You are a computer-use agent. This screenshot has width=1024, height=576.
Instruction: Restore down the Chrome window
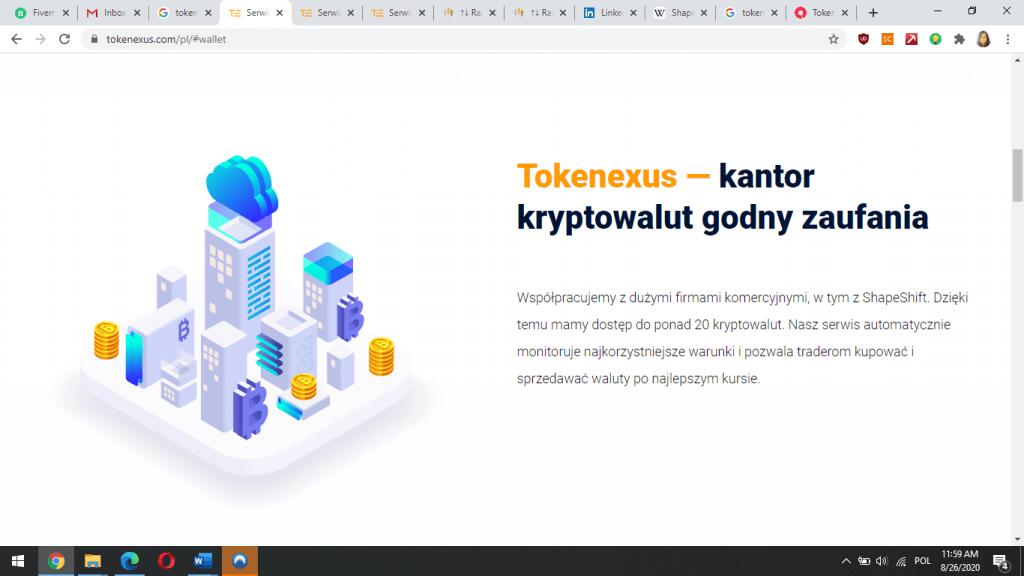pyautogui.click(x=972, y=11)
